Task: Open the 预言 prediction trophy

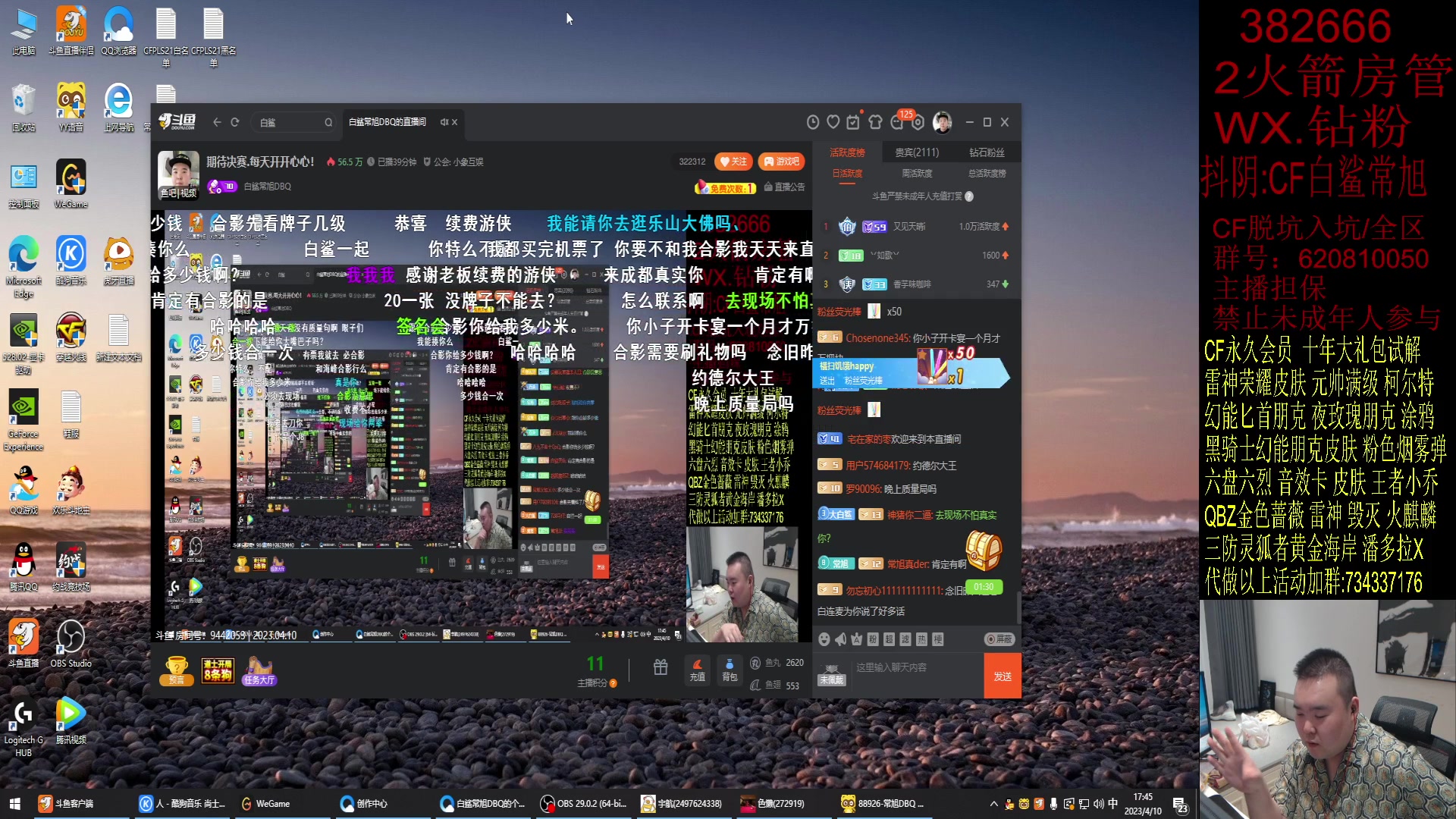Action: [177, 671]
